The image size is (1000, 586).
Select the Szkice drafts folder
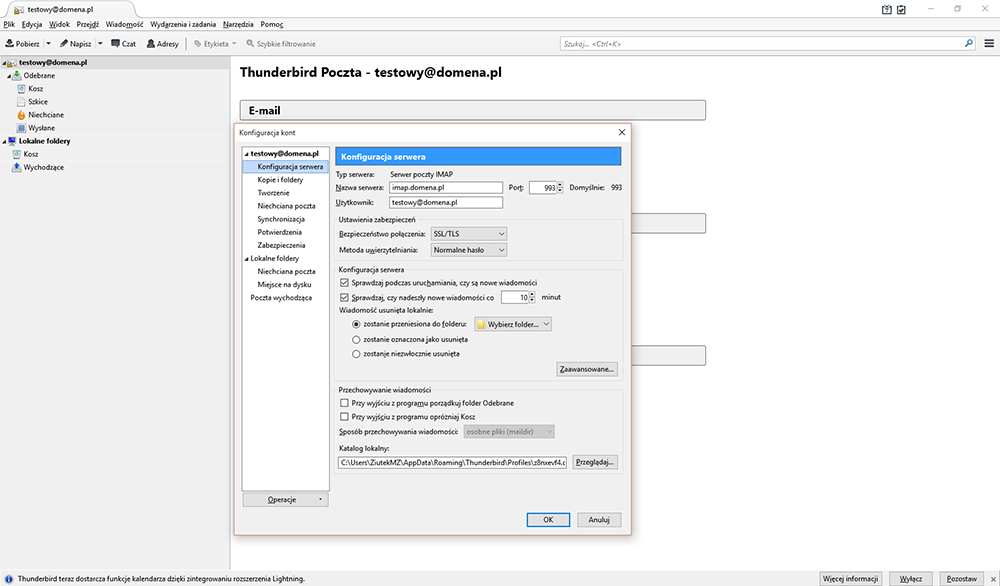(x=38, y=101)
